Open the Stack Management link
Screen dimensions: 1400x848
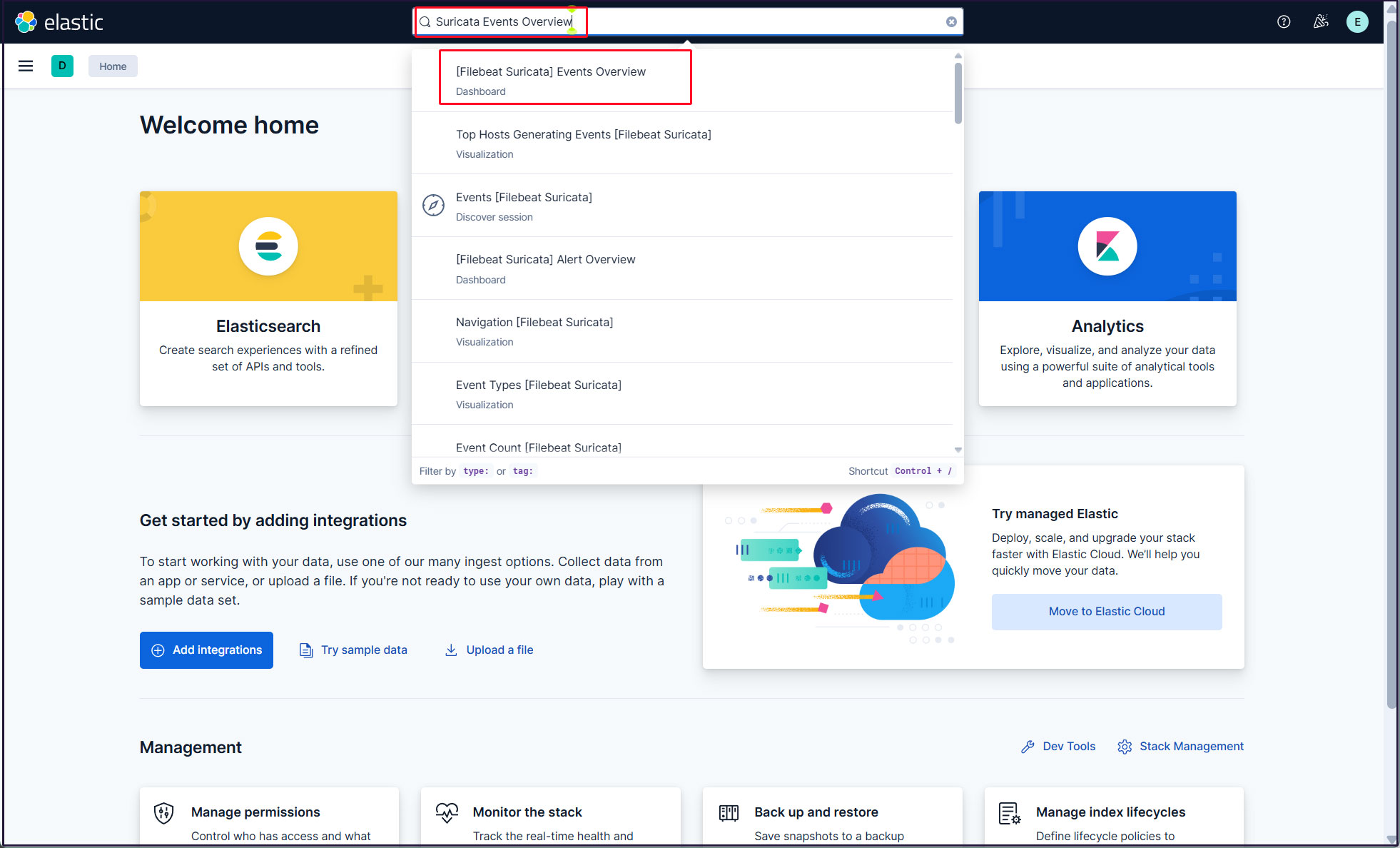[x=1181, y=747]
